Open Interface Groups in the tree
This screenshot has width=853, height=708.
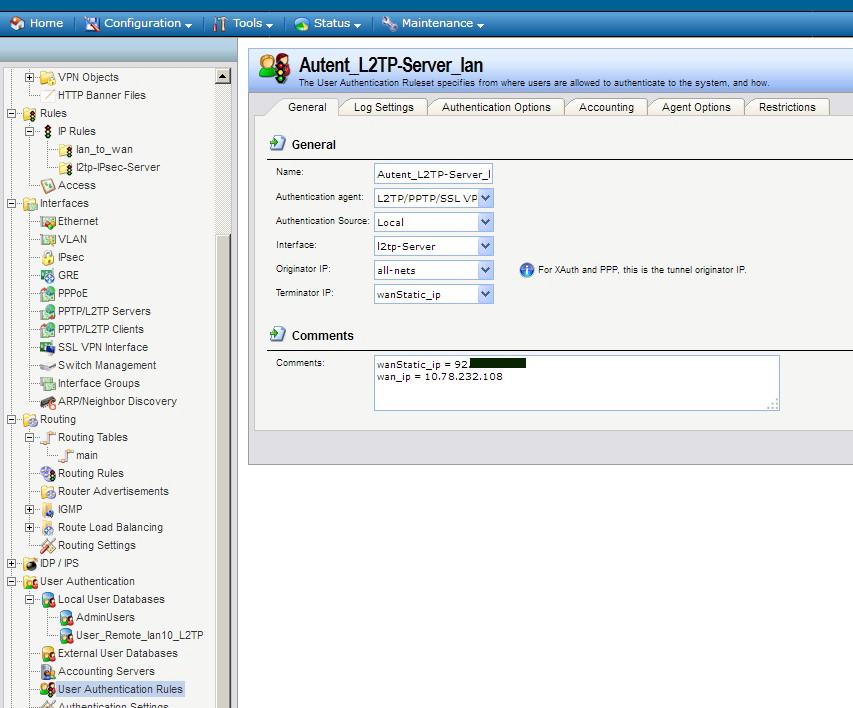click(x=98, y=383)
